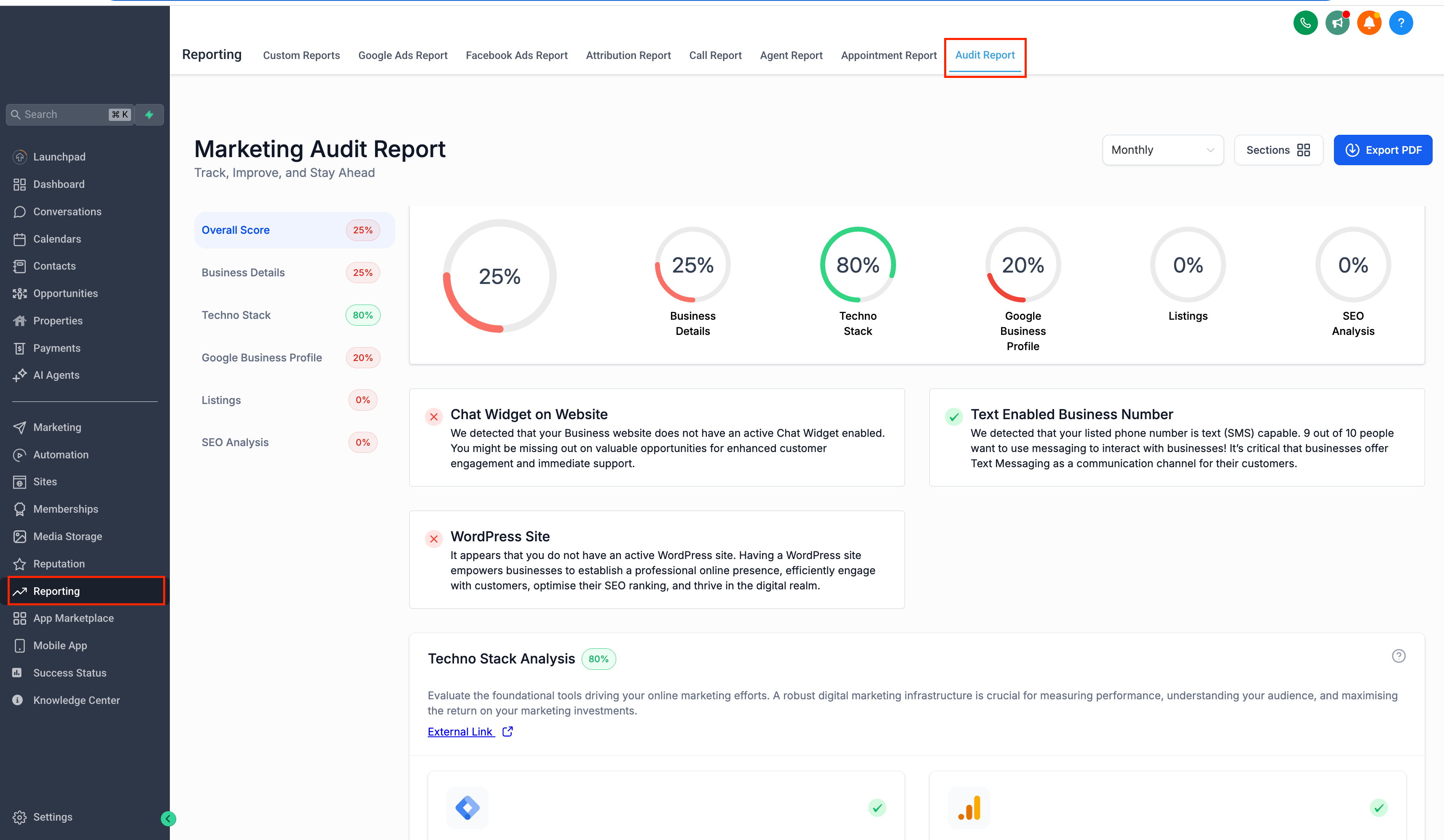Click the green phone dialer icon
The width and height of the screenshot is (1444, 840).
coord(1305,23)
